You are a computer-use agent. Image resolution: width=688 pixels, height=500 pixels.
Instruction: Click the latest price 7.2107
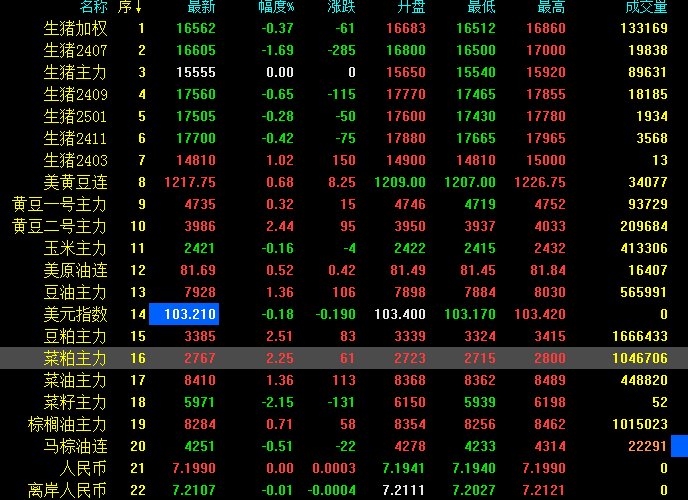click(x=194, y=490)
